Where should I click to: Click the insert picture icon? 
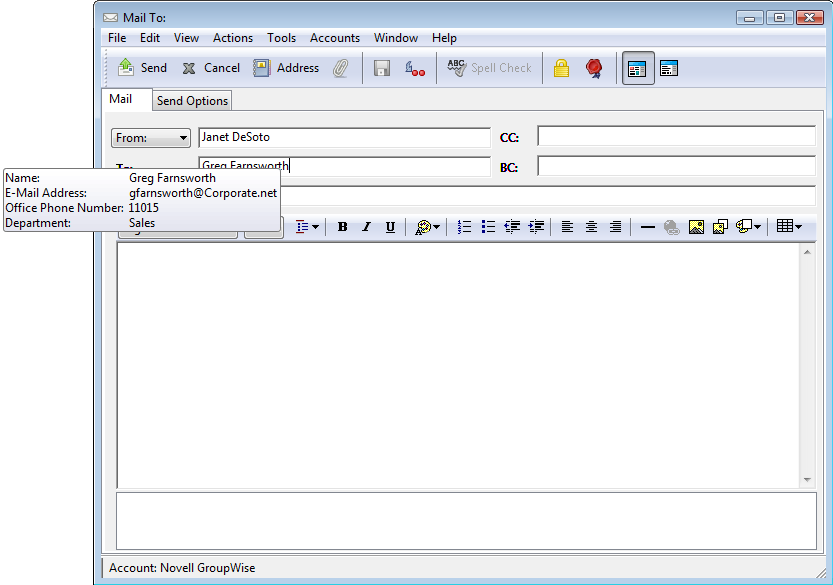(696, 227)
